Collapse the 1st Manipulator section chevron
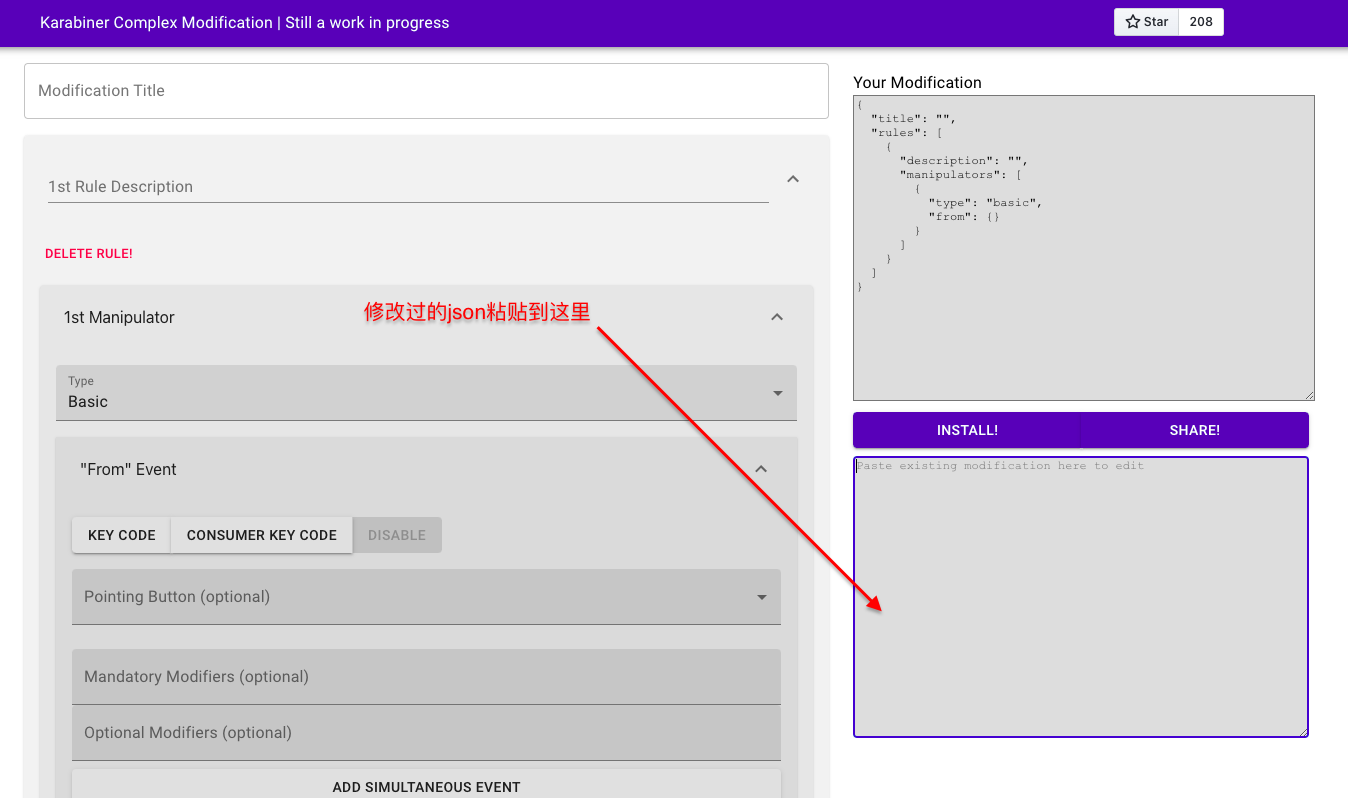Viewport: 1348px width, 798px height. pos(777,317)
